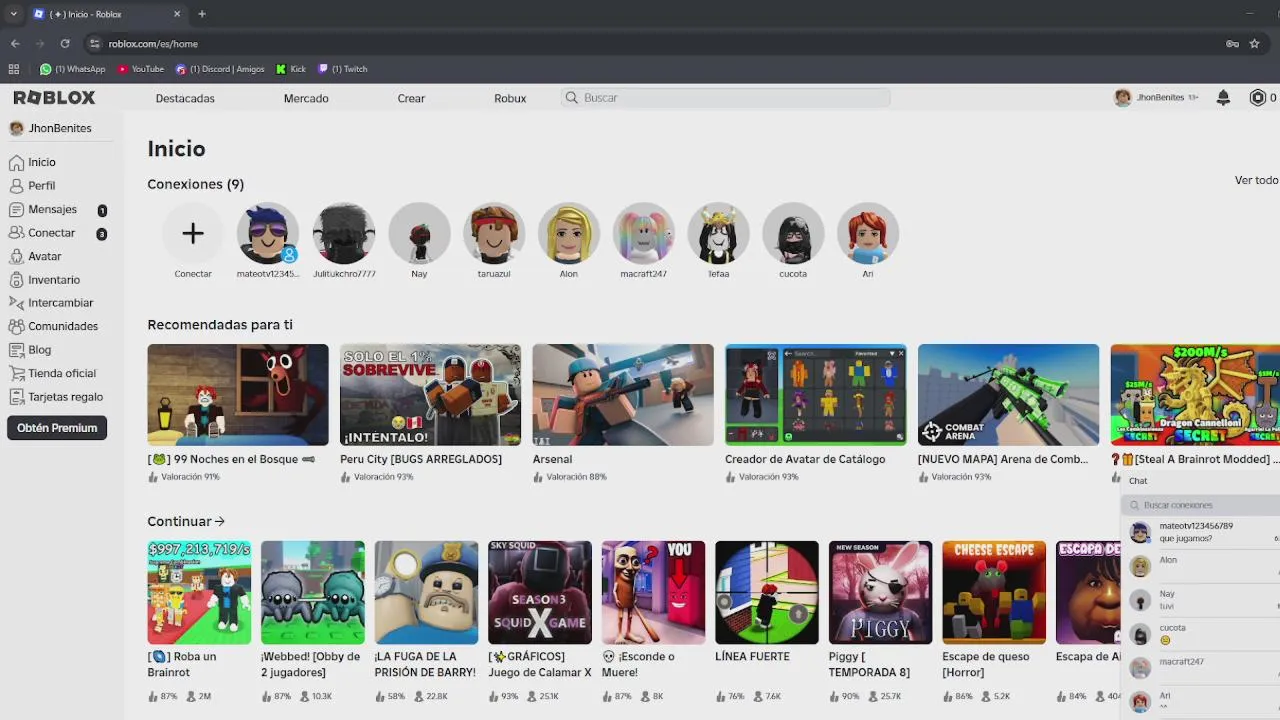Viewport: 1280px width, 720px height.
Task: Open Crear menu
Action: (411, 98)
